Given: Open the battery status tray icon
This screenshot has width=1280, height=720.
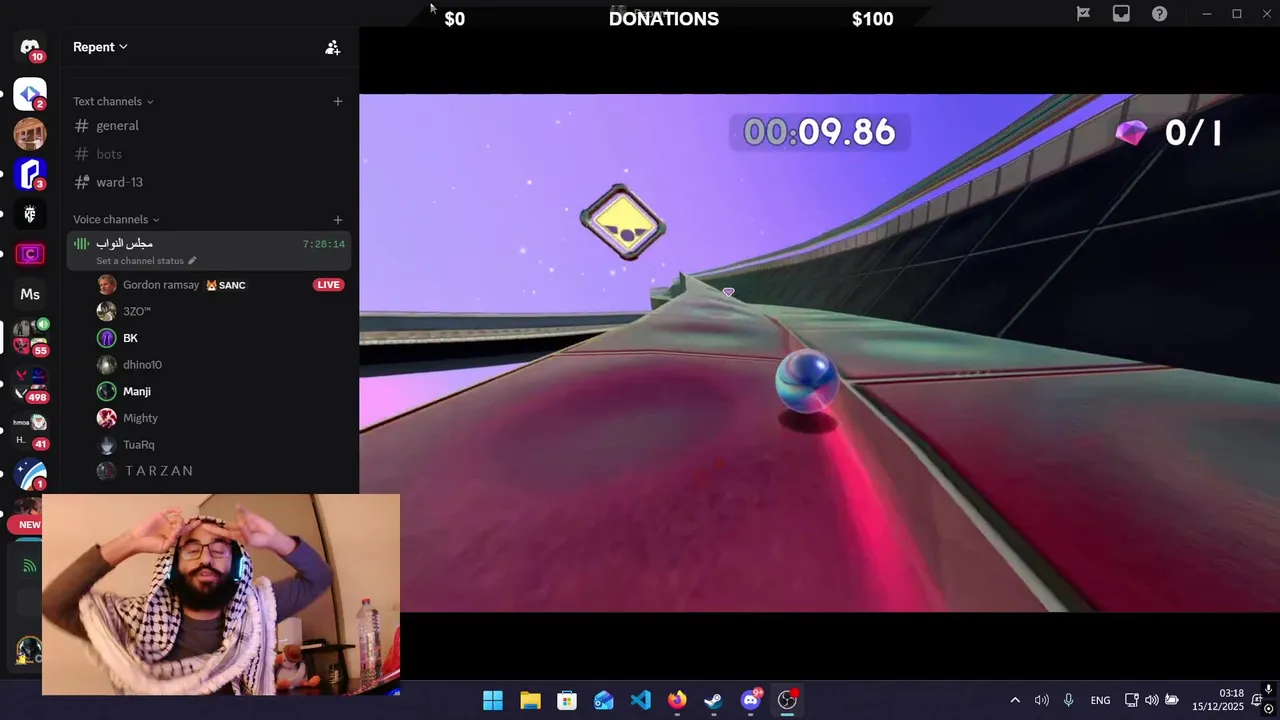Looking at the screenshot, I should (1172, 700).
